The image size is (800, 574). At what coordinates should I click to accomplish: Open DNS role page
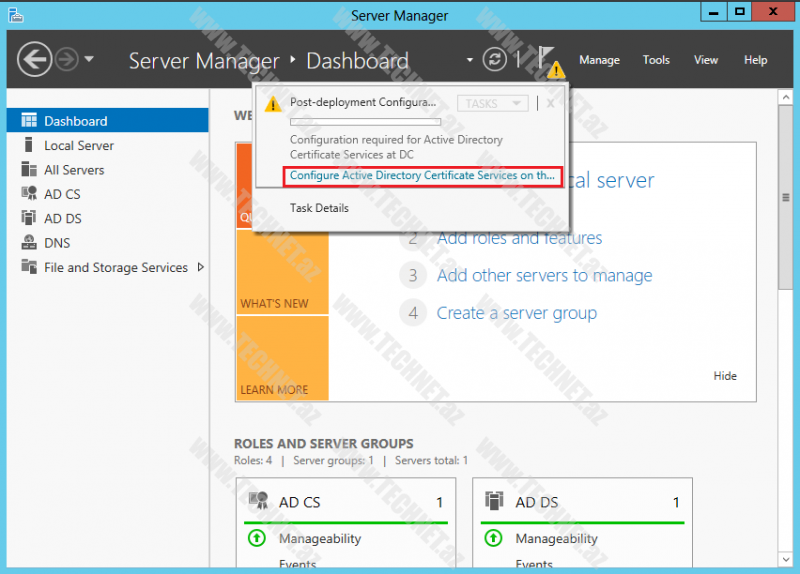57,243
